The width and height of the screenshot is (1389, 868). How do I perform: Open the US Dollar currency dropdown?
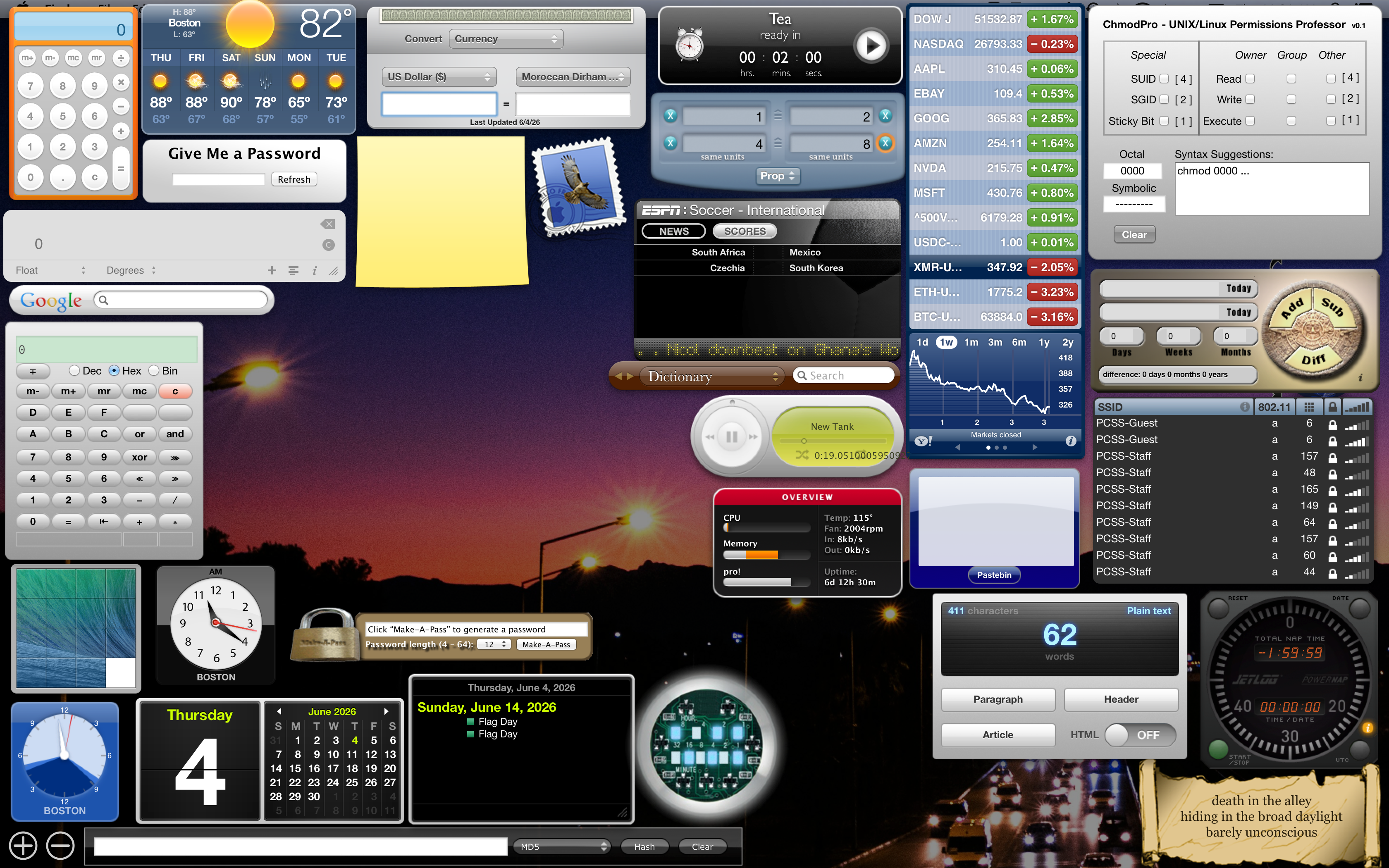(x=439, y=76)
